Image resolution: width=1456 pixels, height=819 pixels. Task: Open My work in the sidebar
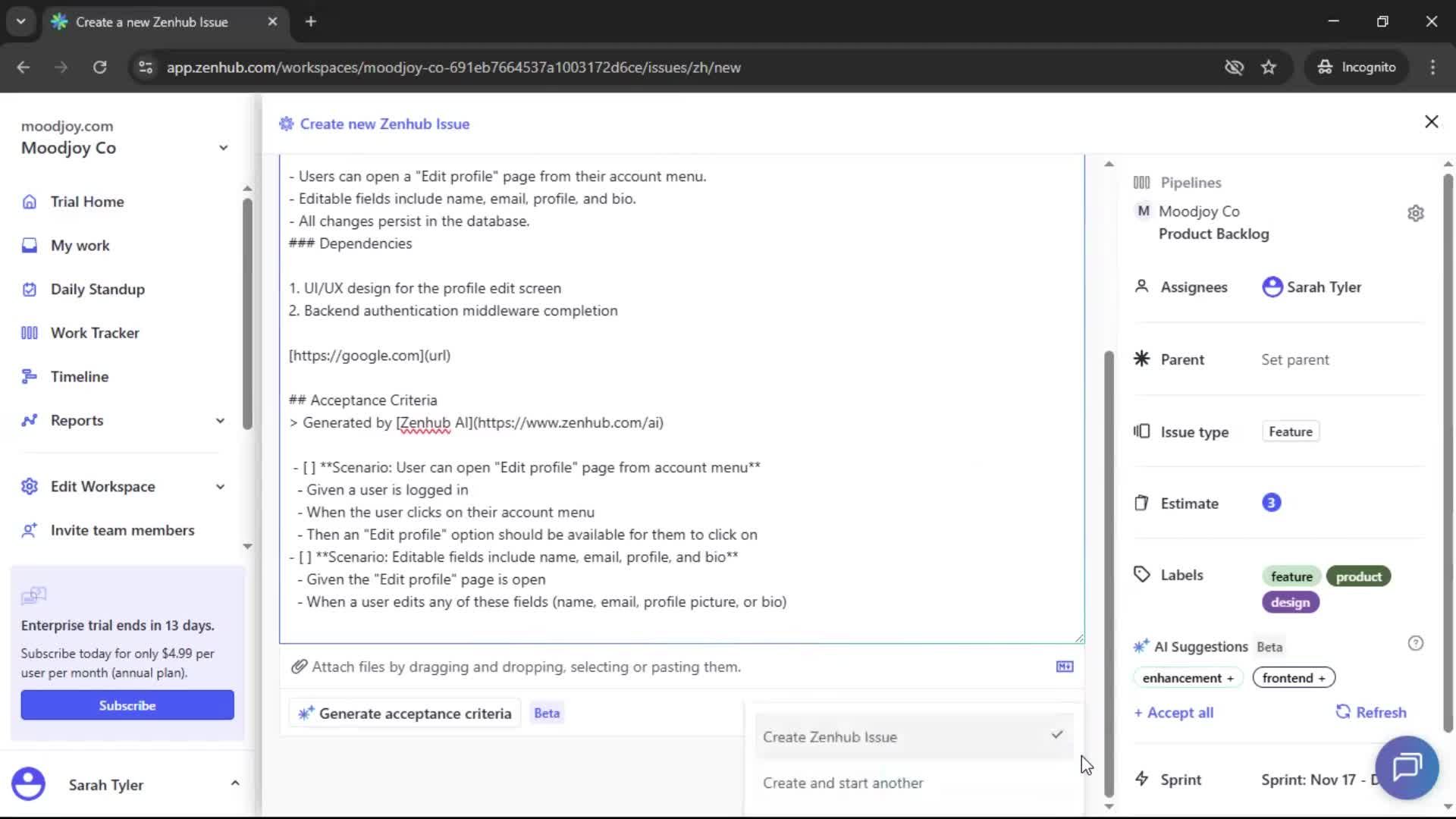click(x=80, y=245)
